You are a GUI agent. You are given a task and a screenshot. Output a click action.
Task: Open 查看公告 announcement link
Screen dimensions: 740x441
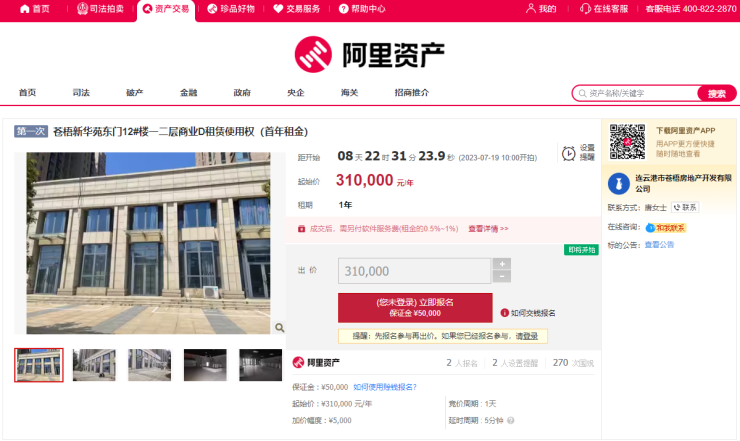coord(659,245)
